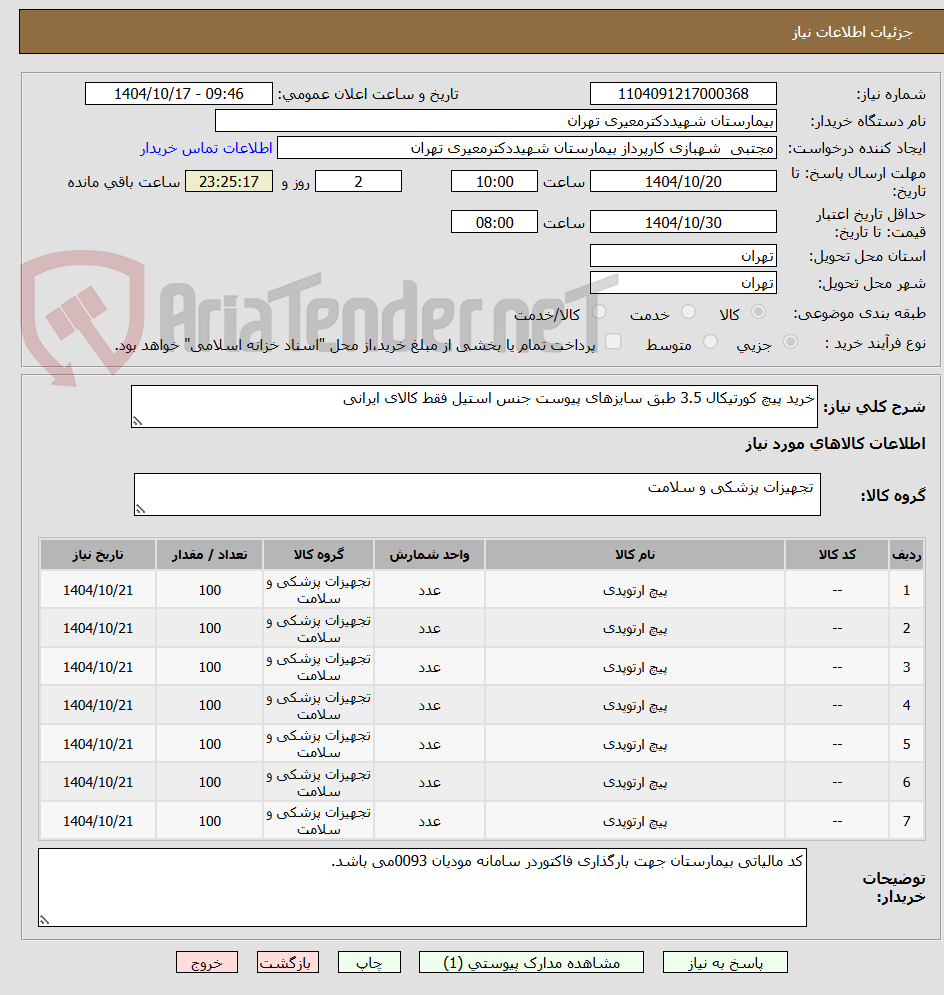Screen dimensions: 944x995
Task: Select the کالا/خدمت radio button
Action: (x=599, y=312)
